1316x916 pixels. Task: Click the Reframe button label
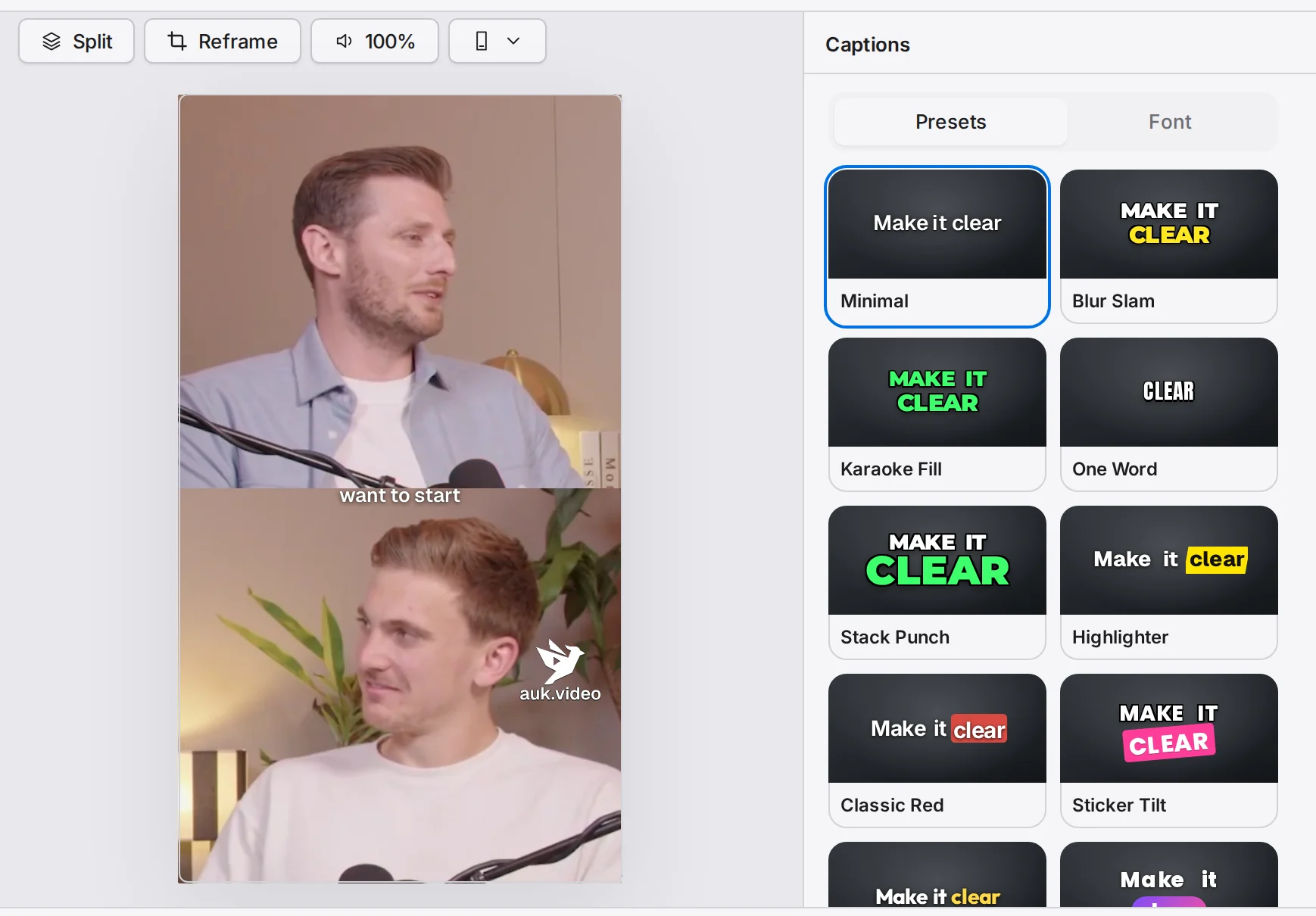(238, 41)
